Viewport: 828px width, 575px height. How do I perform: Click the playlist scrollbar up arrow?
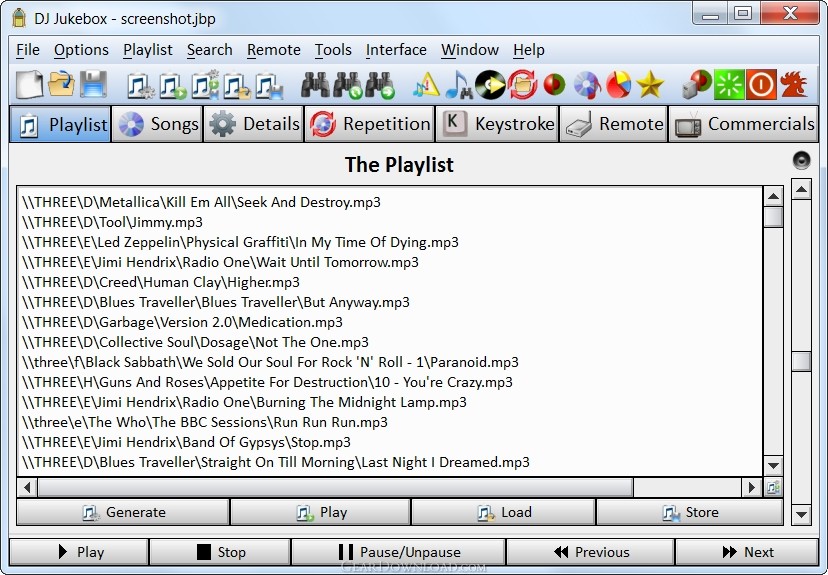tap(773, 196)
